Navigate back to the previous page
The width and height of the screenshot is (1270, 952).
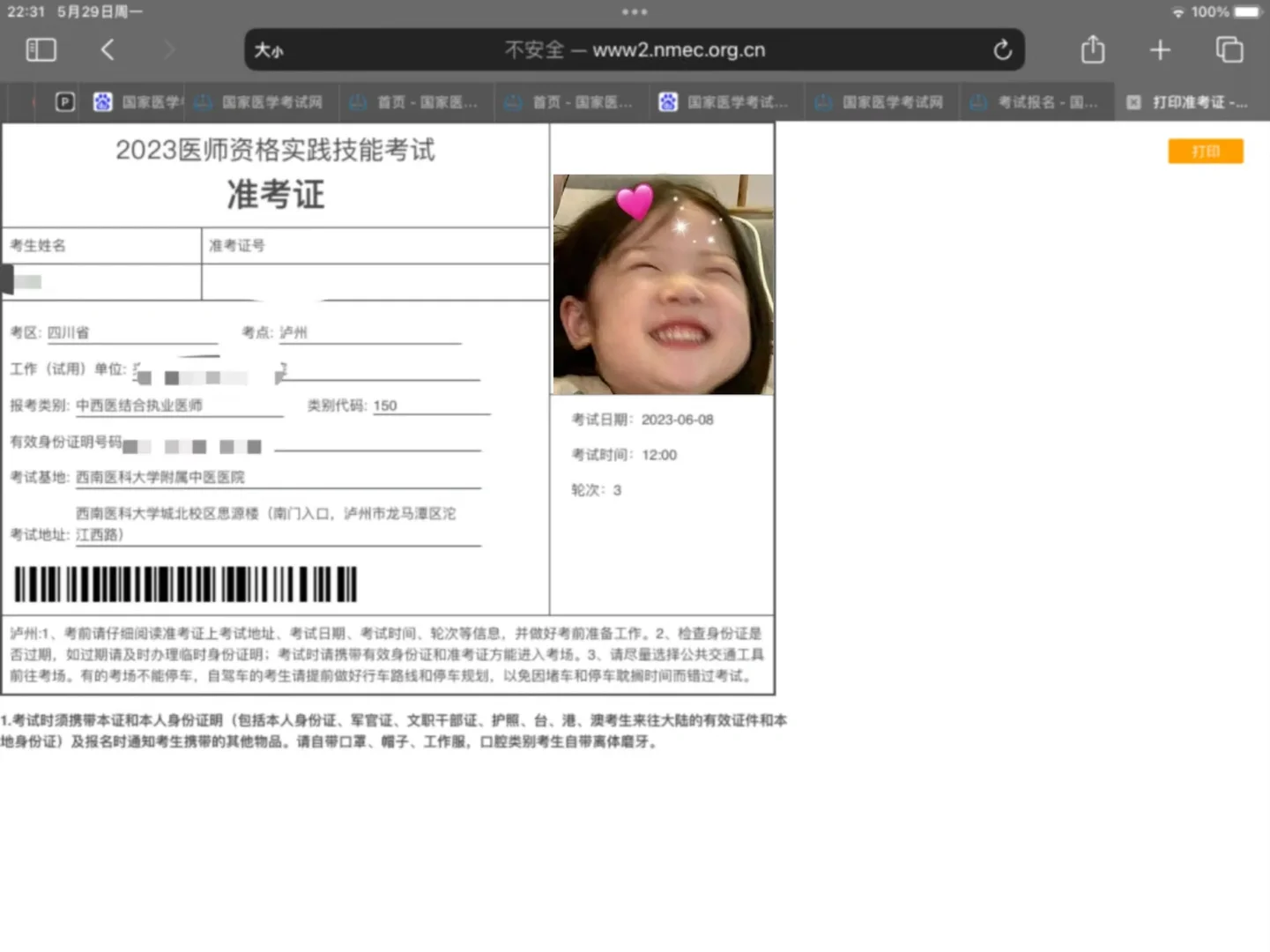[x=108, y=50]
